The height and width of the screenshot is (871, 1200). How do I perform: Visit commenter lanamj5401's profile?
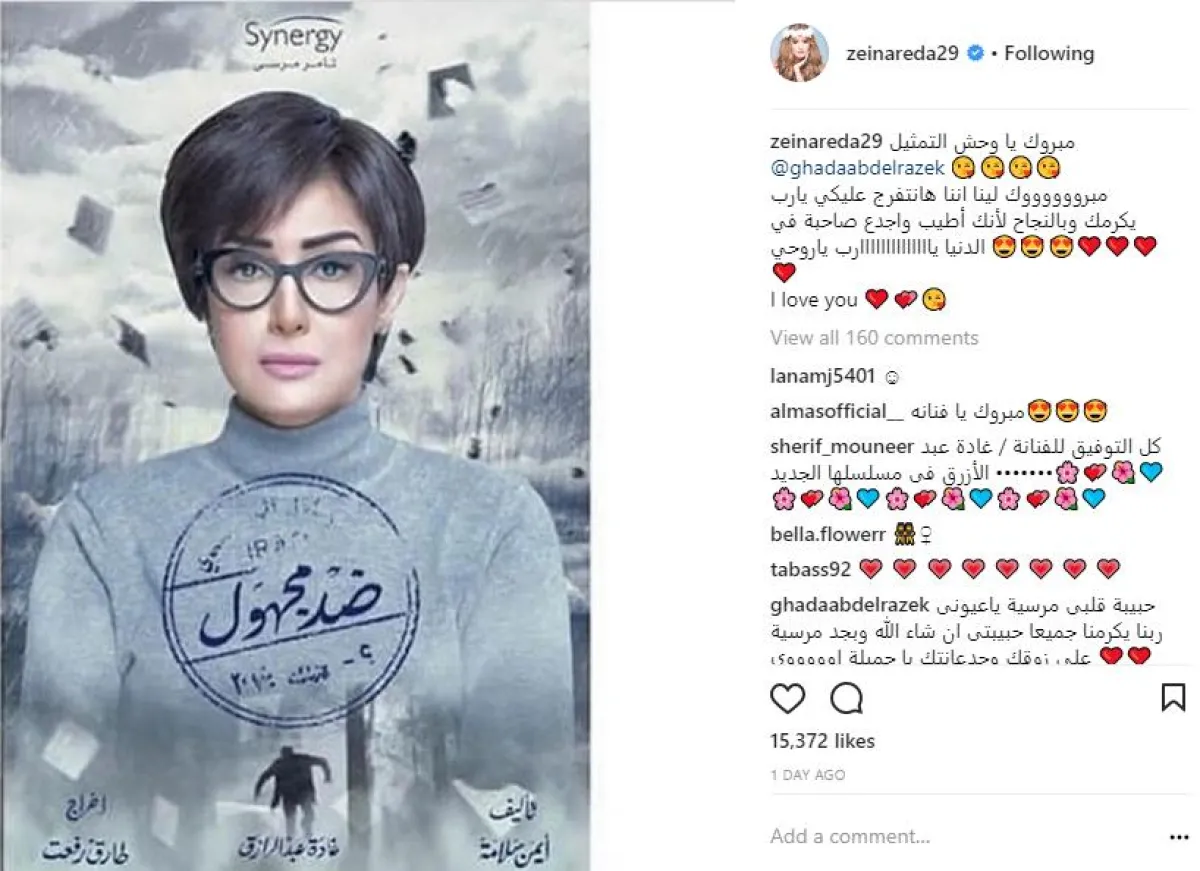coord(823,377)
